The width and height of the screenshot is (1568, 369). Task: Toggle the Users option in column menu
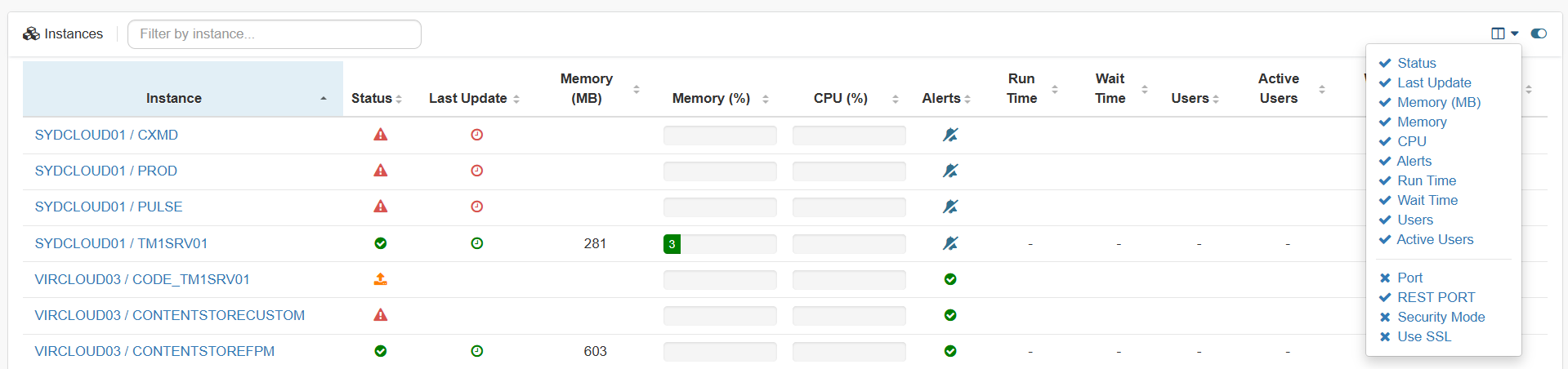(x=1406, y=220)
